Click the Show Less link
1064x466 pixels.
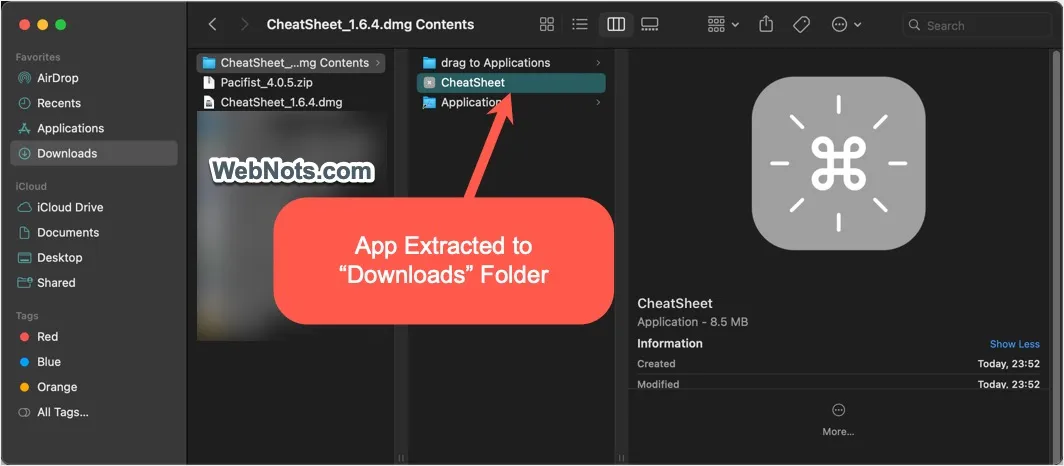click(1014, 344)
